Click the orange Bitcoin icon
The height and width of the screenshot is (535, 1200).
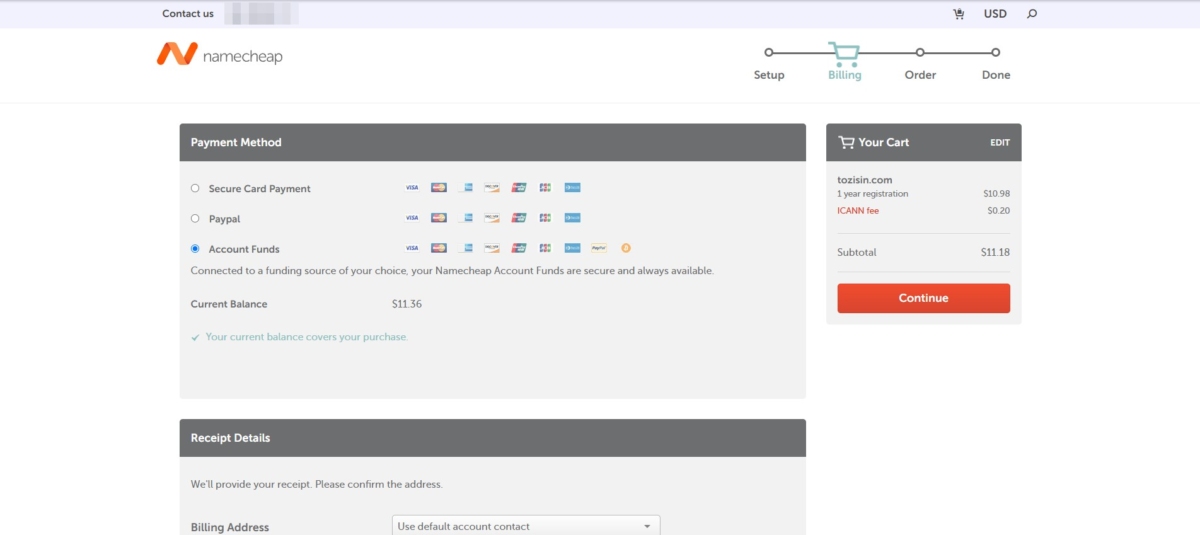(626, 247)
